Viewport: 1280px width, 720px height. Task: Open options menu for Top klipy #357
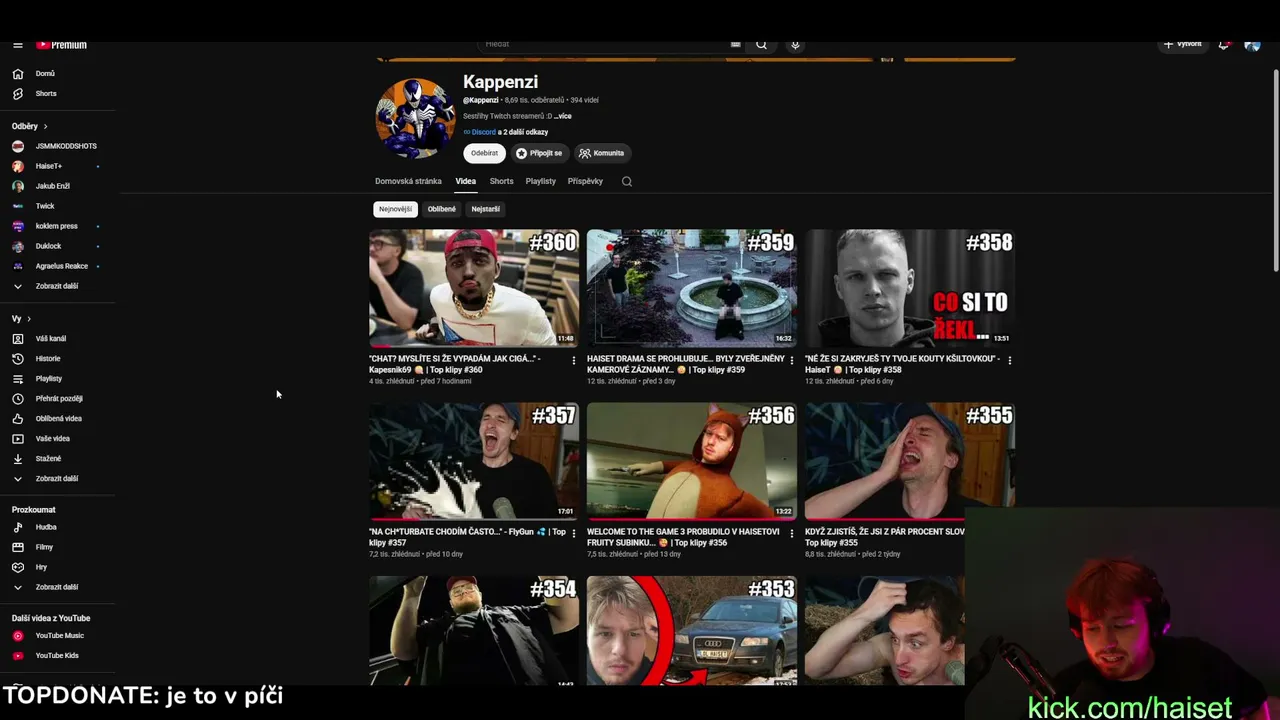click(x=573, y=533)
